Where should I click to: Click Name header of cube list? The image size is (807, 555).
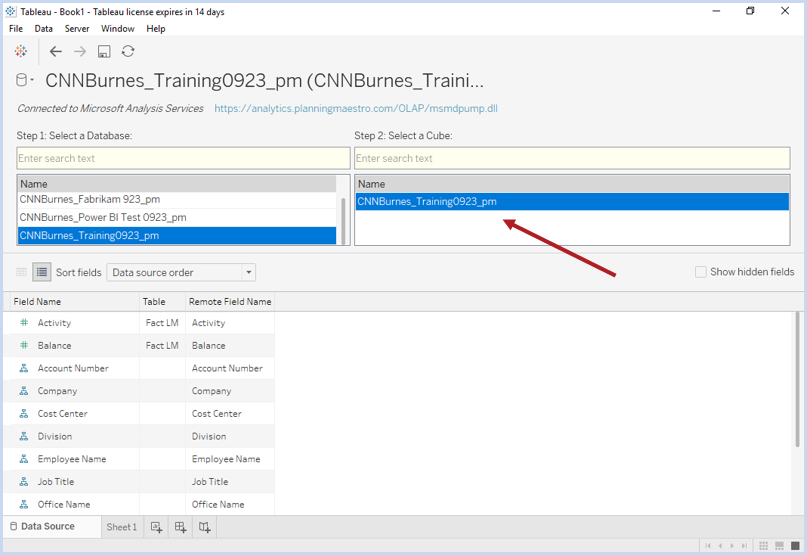(572, 184)
